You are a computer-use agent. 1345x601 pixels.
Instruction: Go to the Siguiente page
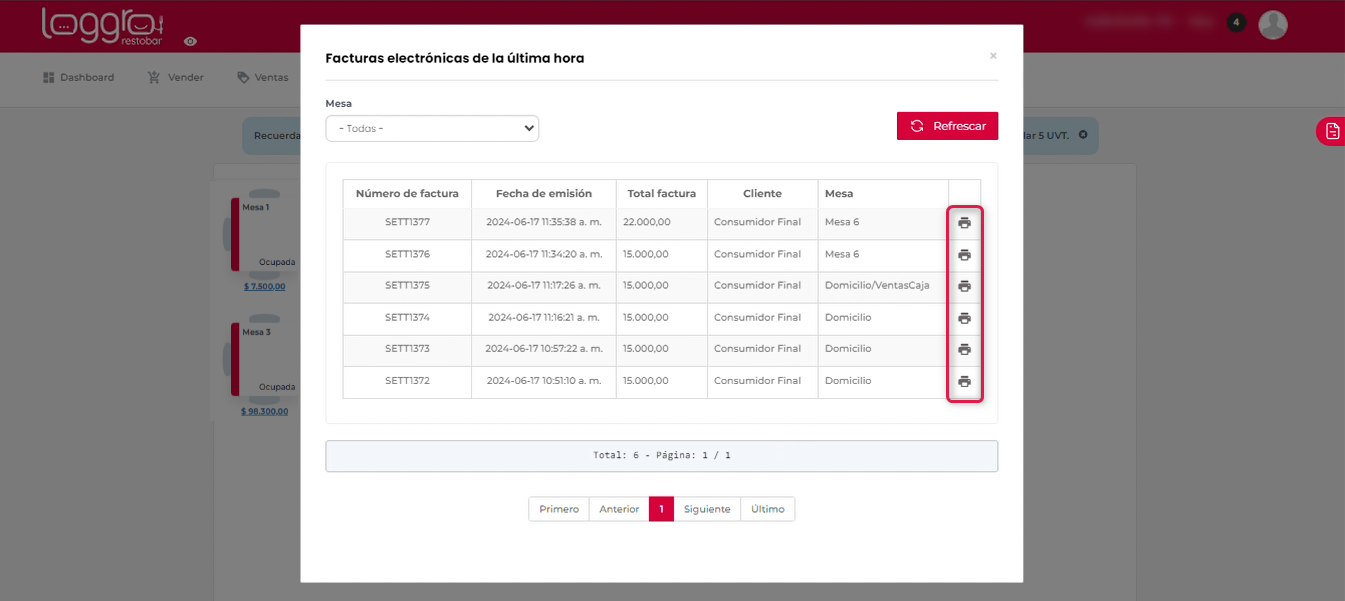point(707,509)
